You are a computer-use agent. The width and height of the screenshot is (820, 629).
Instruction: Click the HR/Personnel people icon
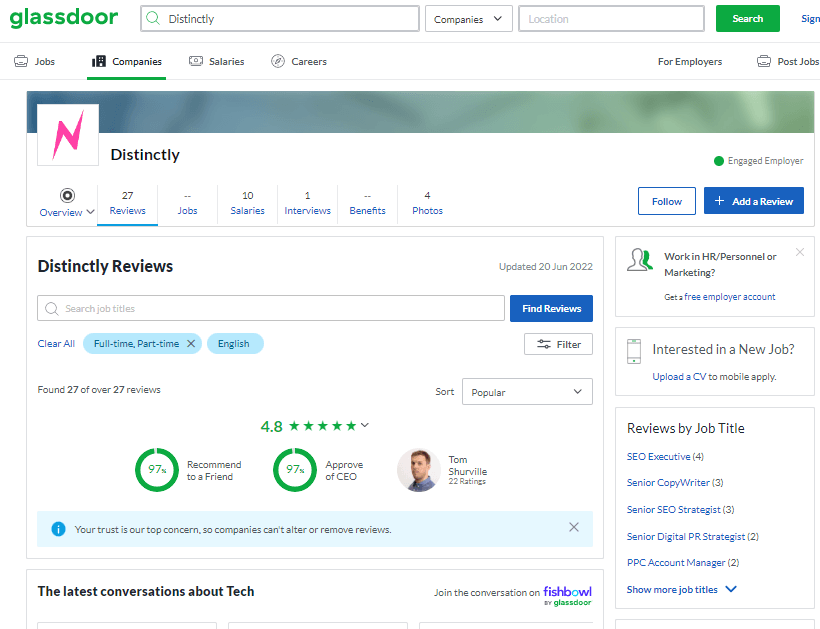pyautogui.click(x=640, y=260)
